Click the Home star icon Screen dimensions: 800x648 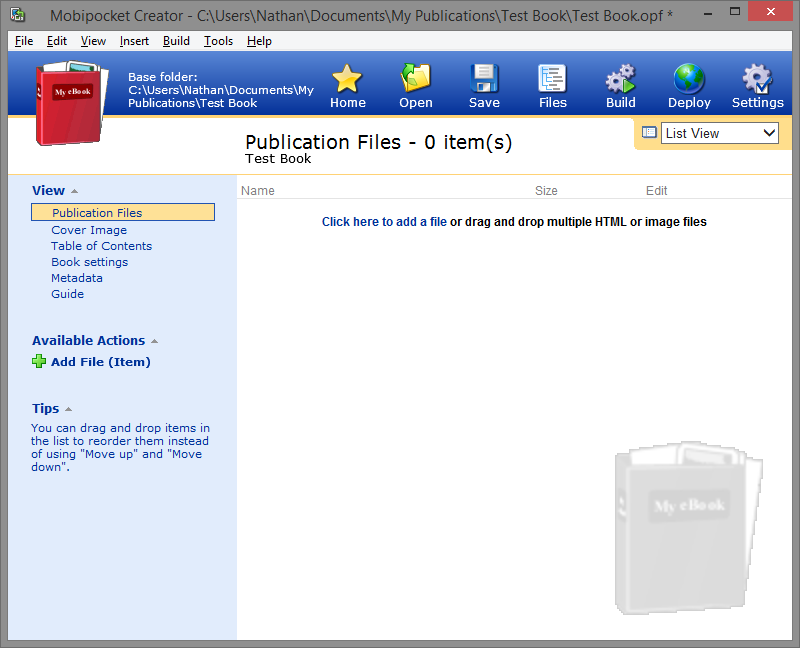[347, 79]
